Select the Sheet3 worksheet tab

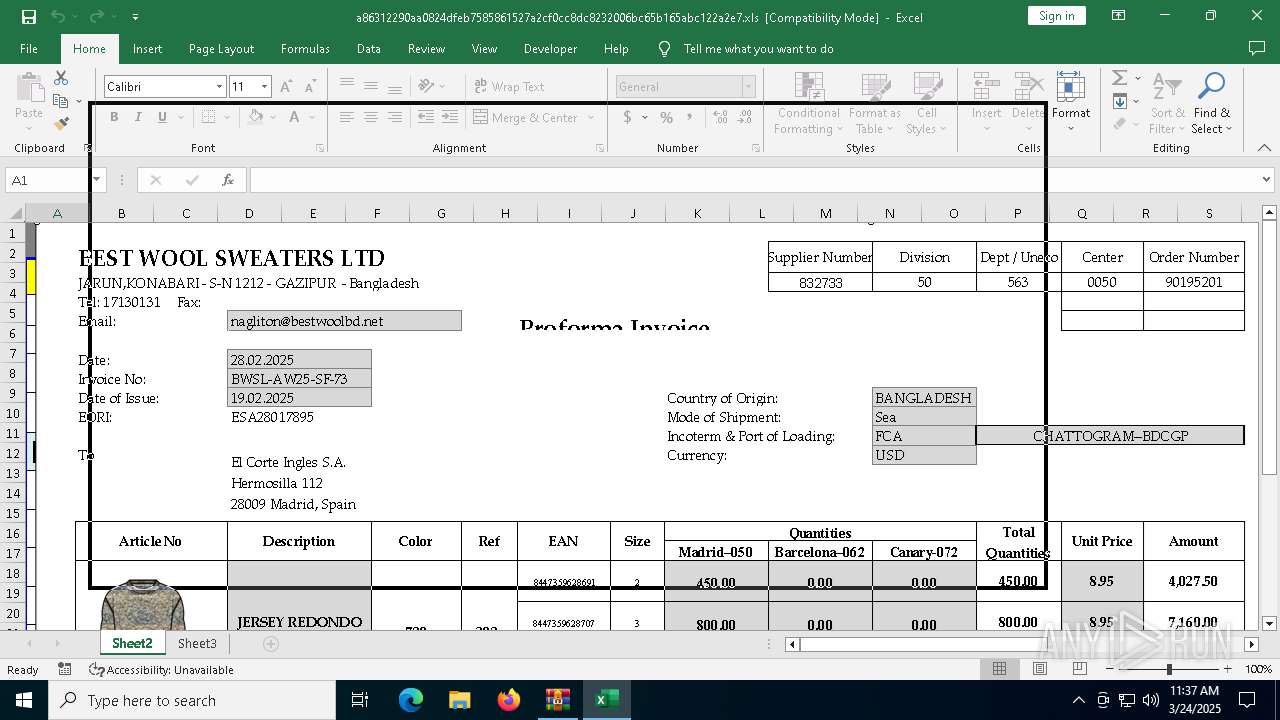pos(197,643)
